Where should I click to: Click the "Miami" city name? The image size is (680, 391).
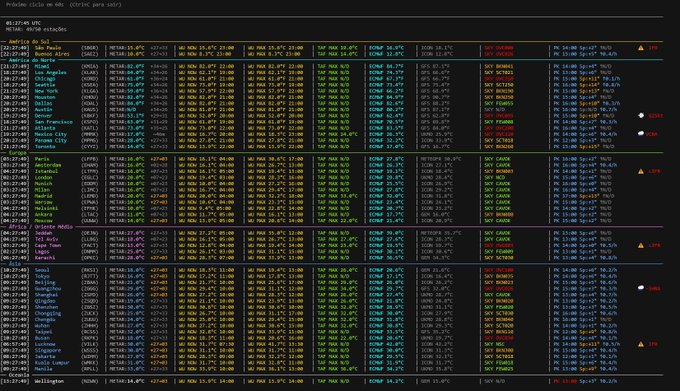[42, 66]
